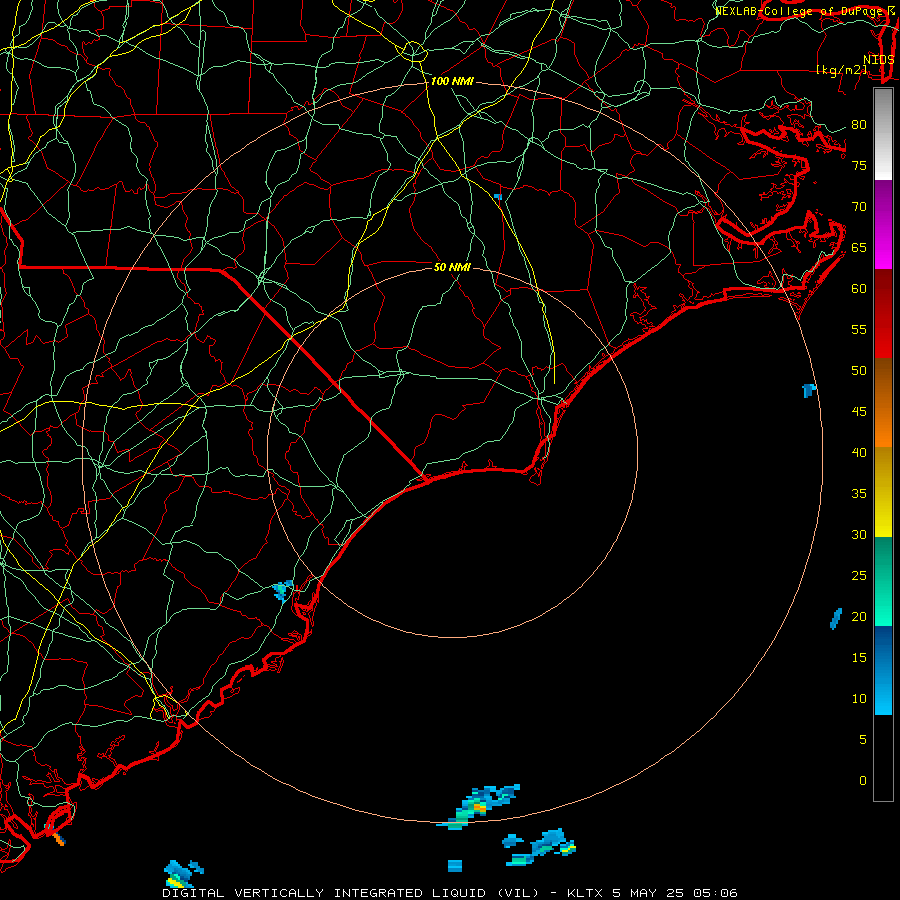The width and height of the screenshot is (900, 900).
Task: Click the 20 value on the color scale
Action: click(x=859, y=616)
